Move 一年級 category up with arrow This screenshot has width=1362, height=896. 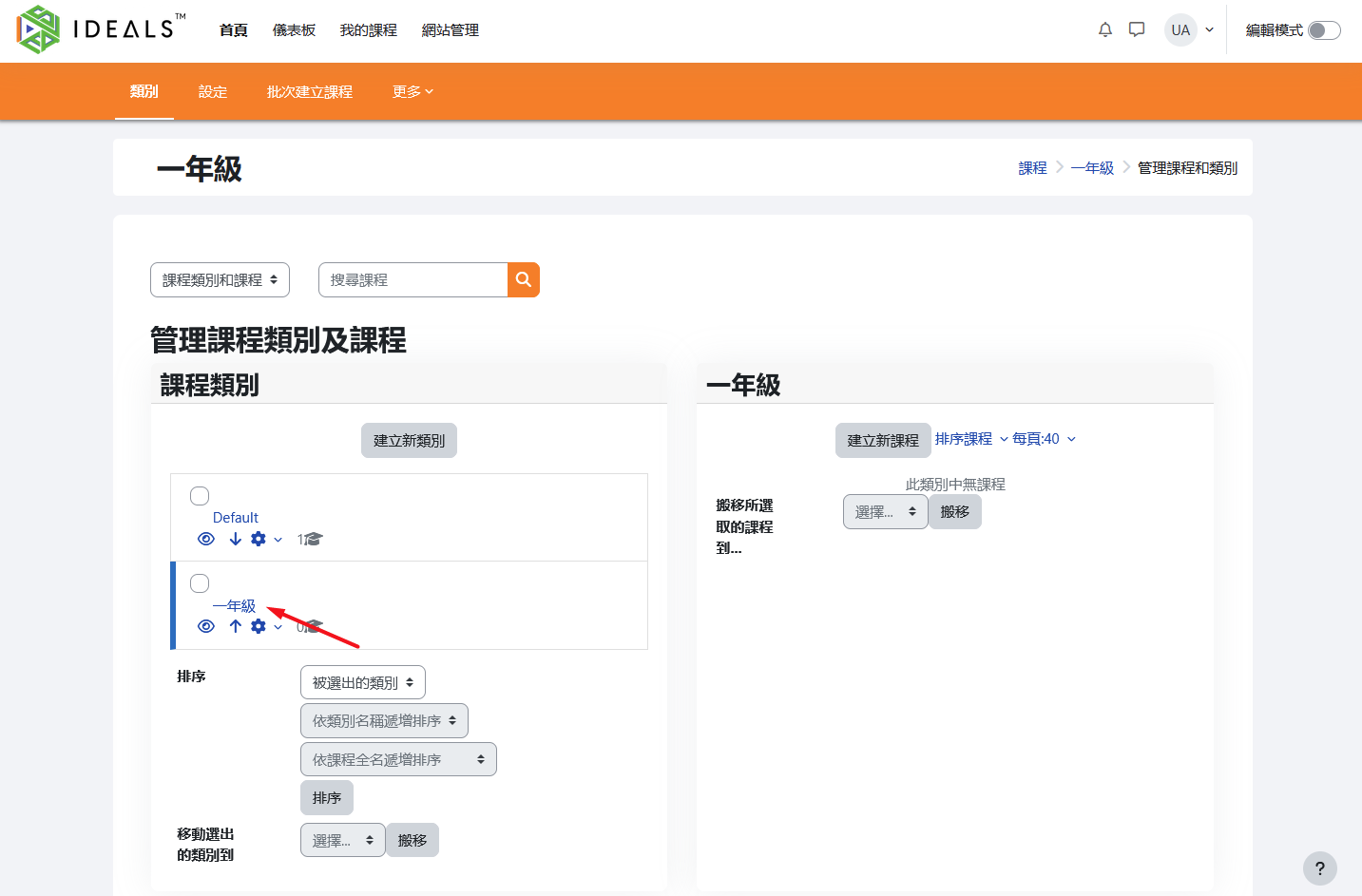(x=236, y=626)
